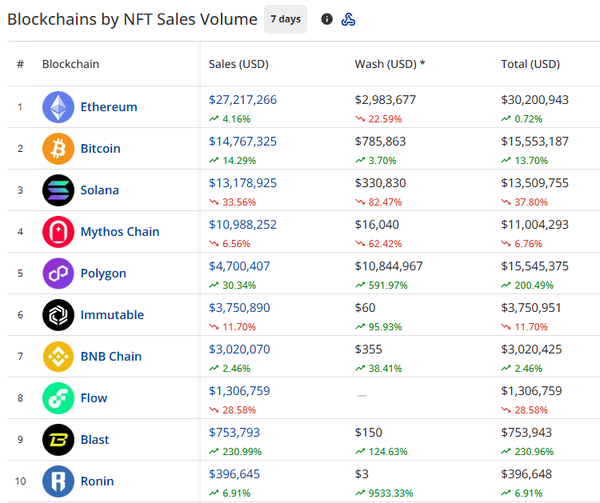Click the Ronin logo icon

click(x=58, y=481)
